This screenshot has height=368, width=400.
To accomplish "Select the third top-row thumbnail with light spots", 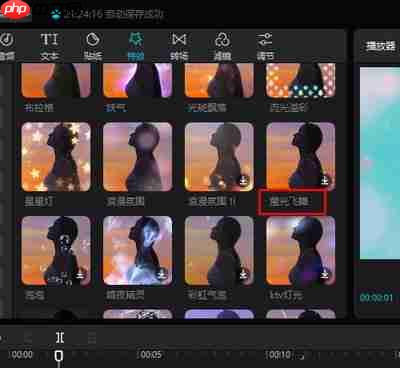I will click(x=219, y=80).
